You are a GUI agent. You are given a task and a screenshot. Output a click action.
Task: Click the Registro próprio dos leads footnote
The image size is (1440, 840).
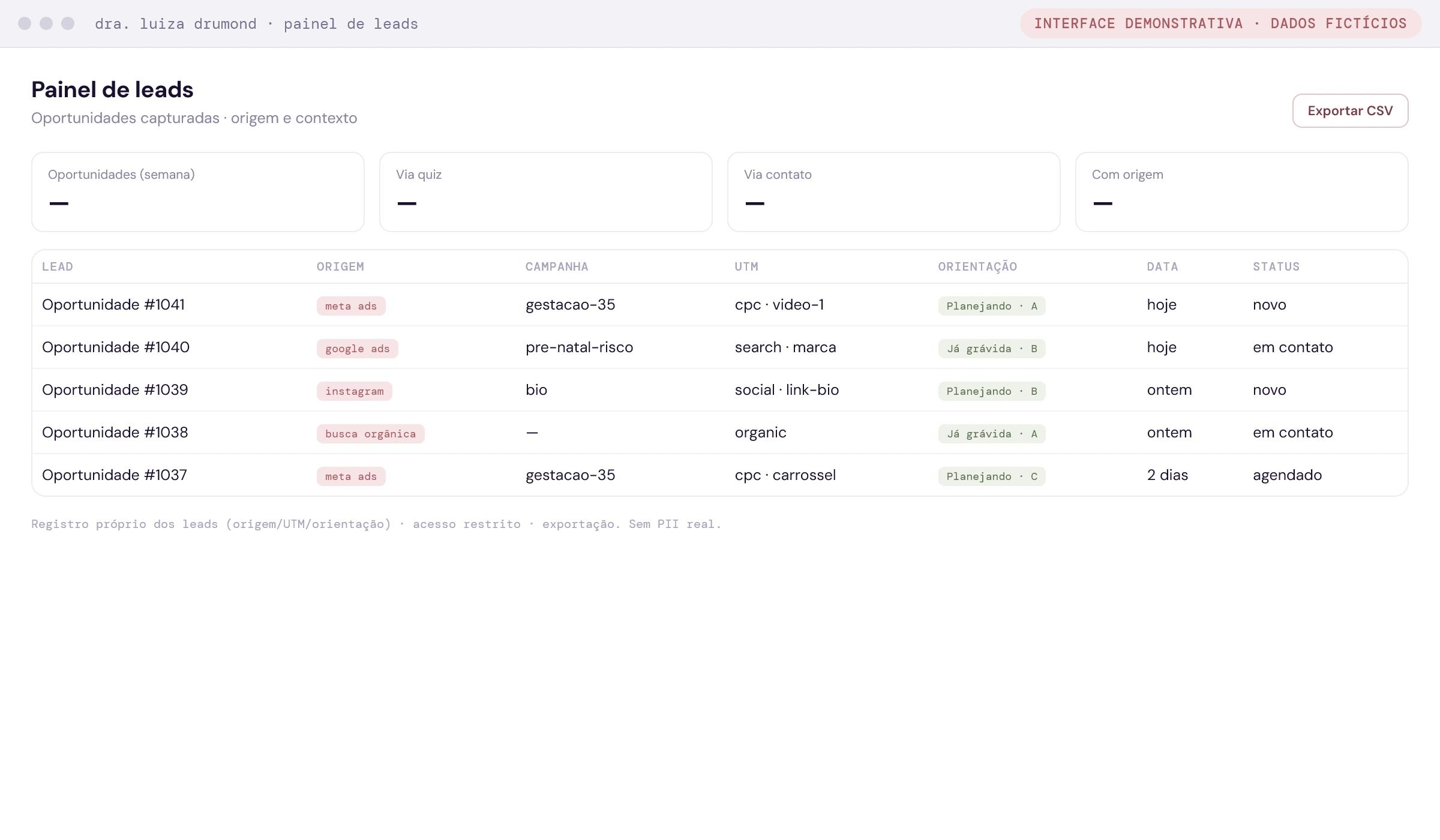pyautogui.click(x=376, y=524)
